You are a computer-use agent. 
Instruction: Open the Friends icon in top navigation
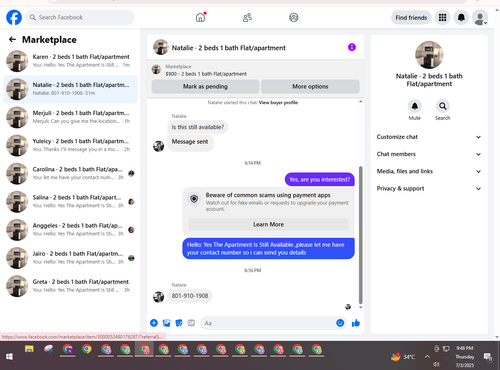click(x=247, y=17)
